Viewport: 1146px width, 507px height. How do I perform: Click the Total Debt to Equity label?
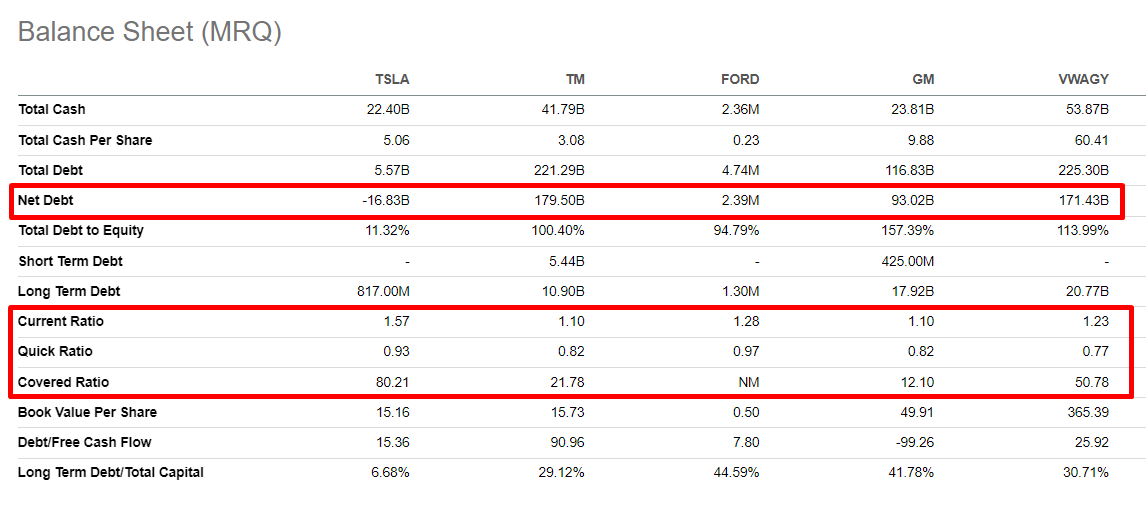(81, 230)
